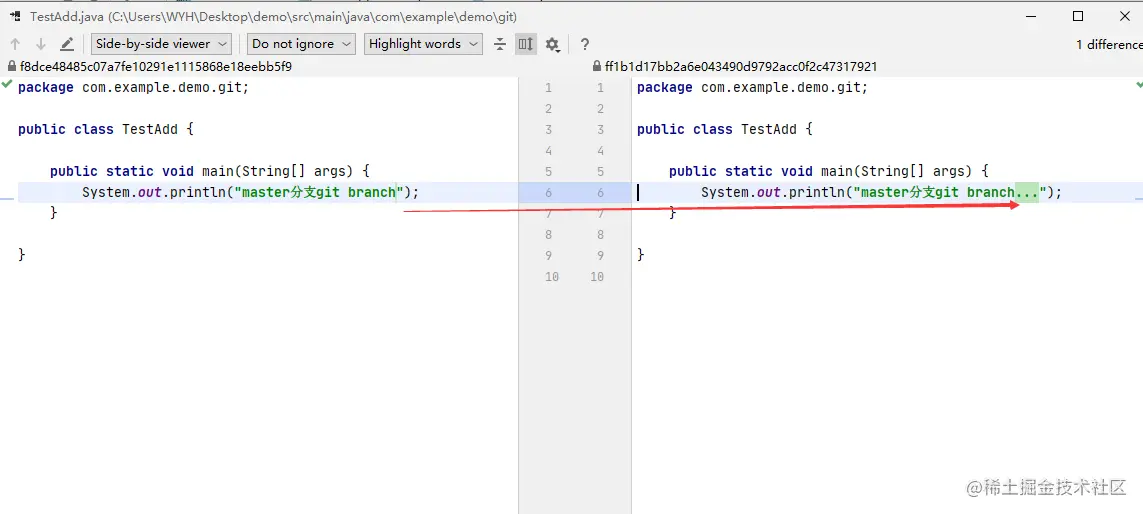Click the green checkmark in left pane corner
1143x514 pixels.
click(7, 85)
